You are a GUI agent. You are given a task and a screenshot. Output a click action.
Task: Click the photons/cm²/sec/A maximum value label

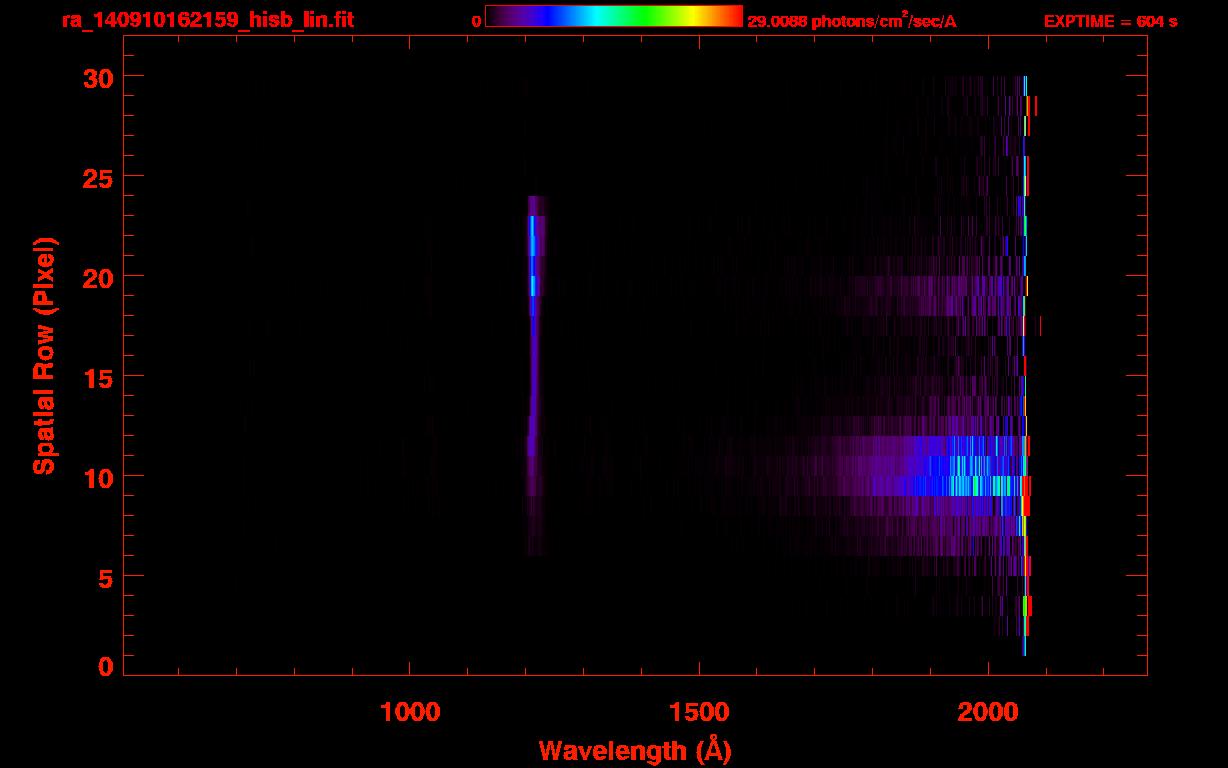point(852,21)
